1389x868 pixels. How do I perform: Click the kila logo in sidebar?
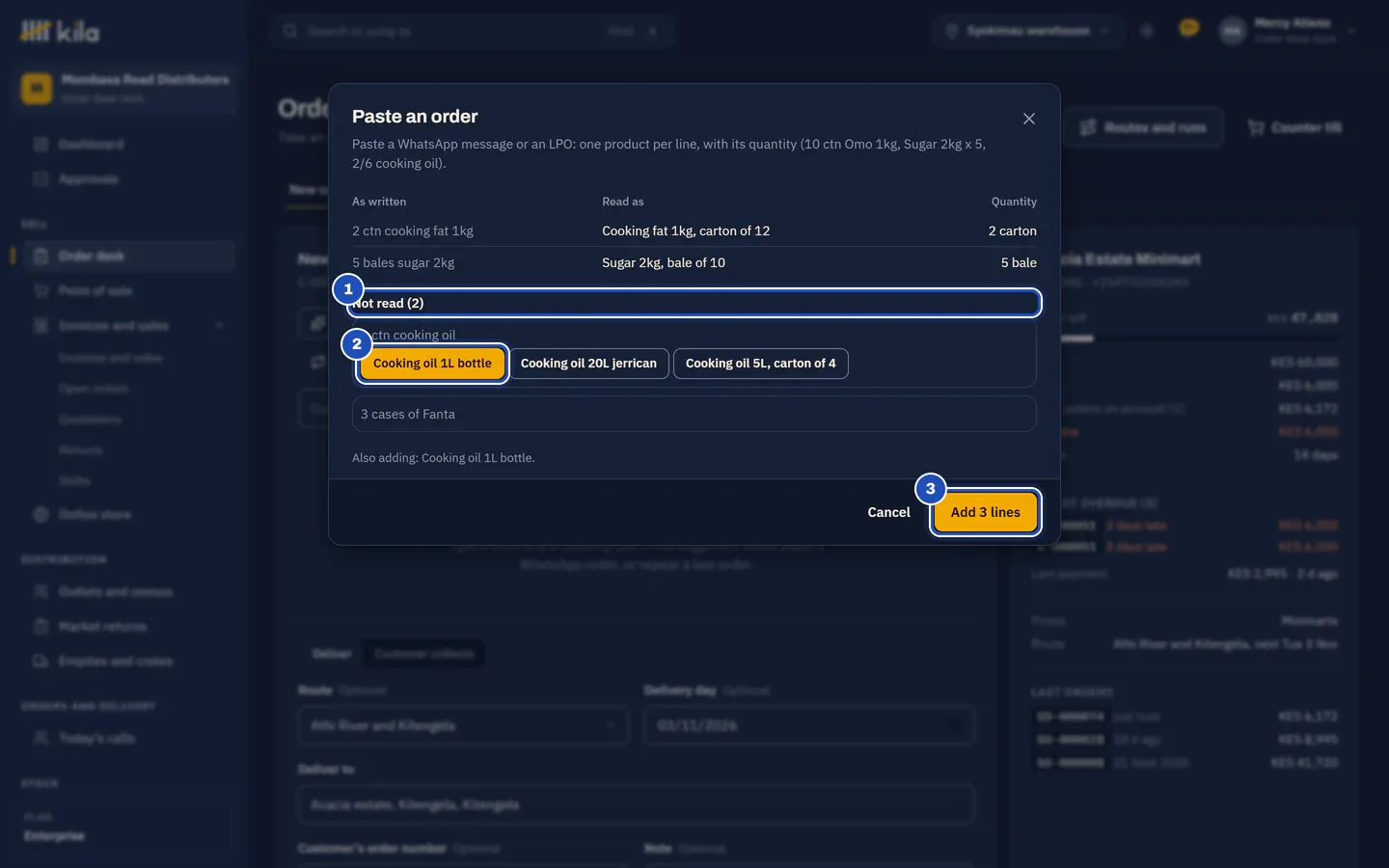(x=60, y=32)
